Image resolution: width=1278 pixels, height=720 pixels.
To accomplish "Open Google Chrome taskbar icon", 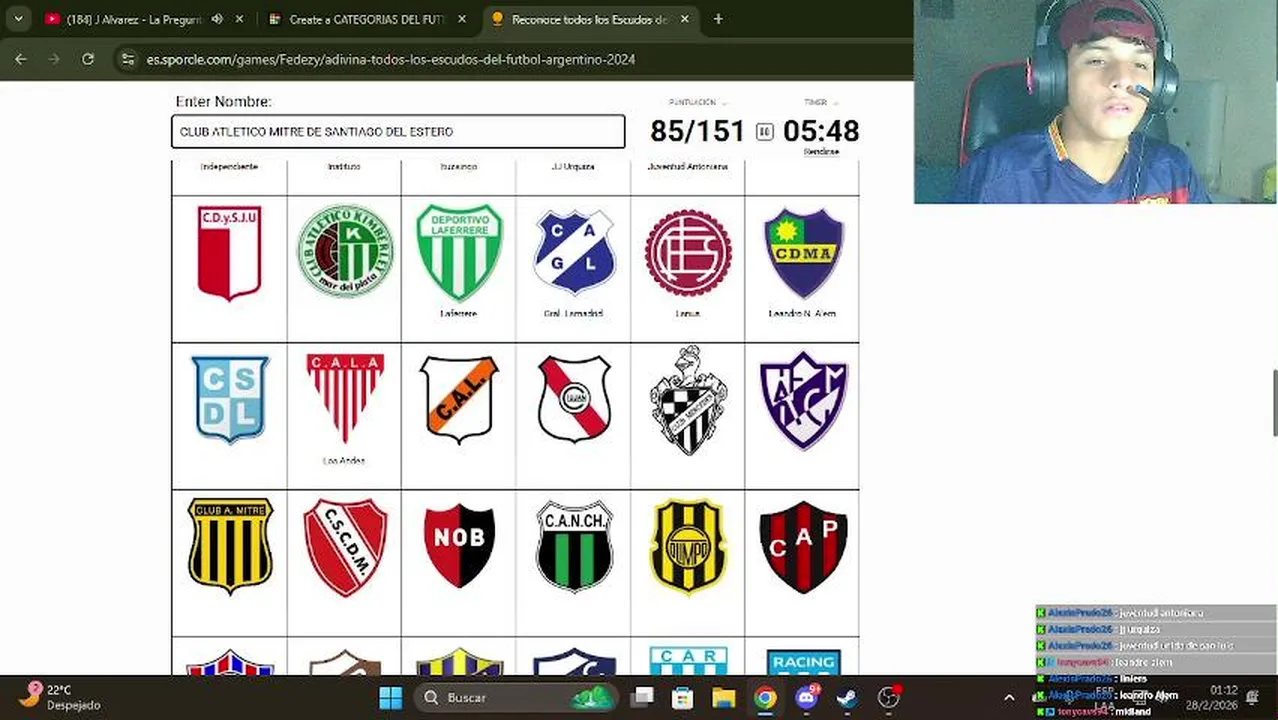I will coord(765,697).
